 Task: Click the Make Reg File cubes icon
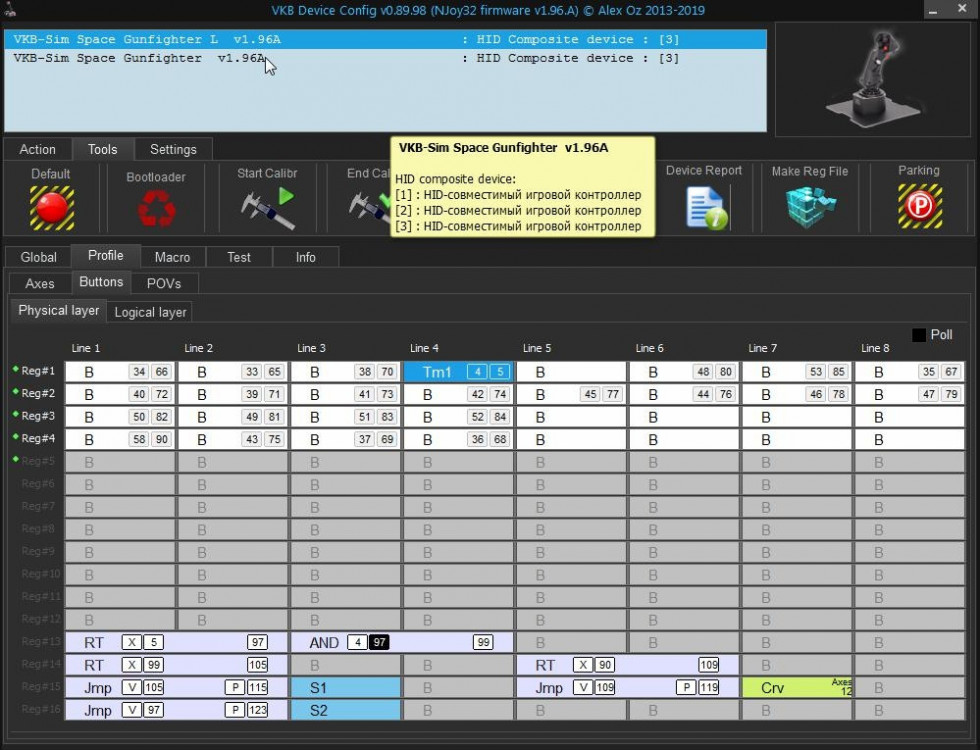coord(809,207)
